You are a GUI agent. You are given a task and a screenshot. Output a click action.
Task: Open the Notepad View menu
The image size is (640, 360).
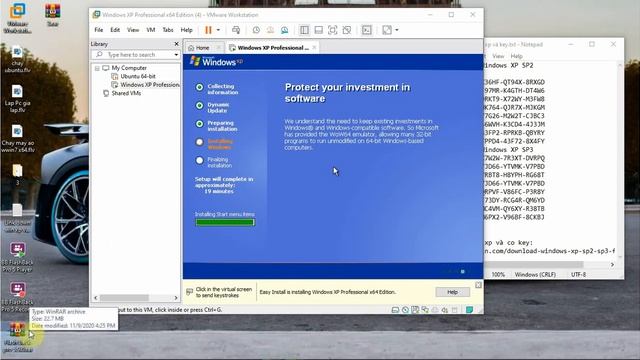[498, 56]
